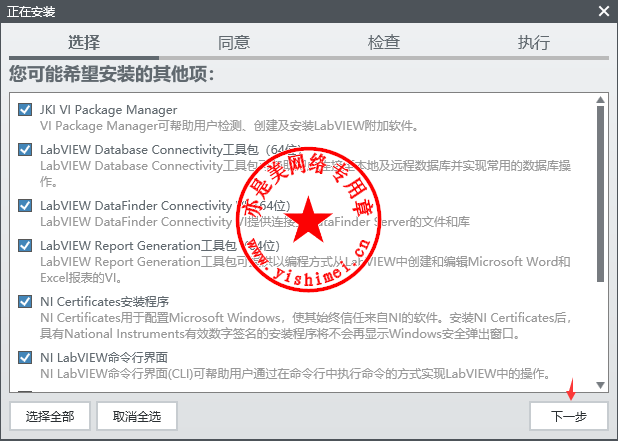The image size is (618, 441).
Task: Click 下一步 to continue installation
Action: (568, 415)
